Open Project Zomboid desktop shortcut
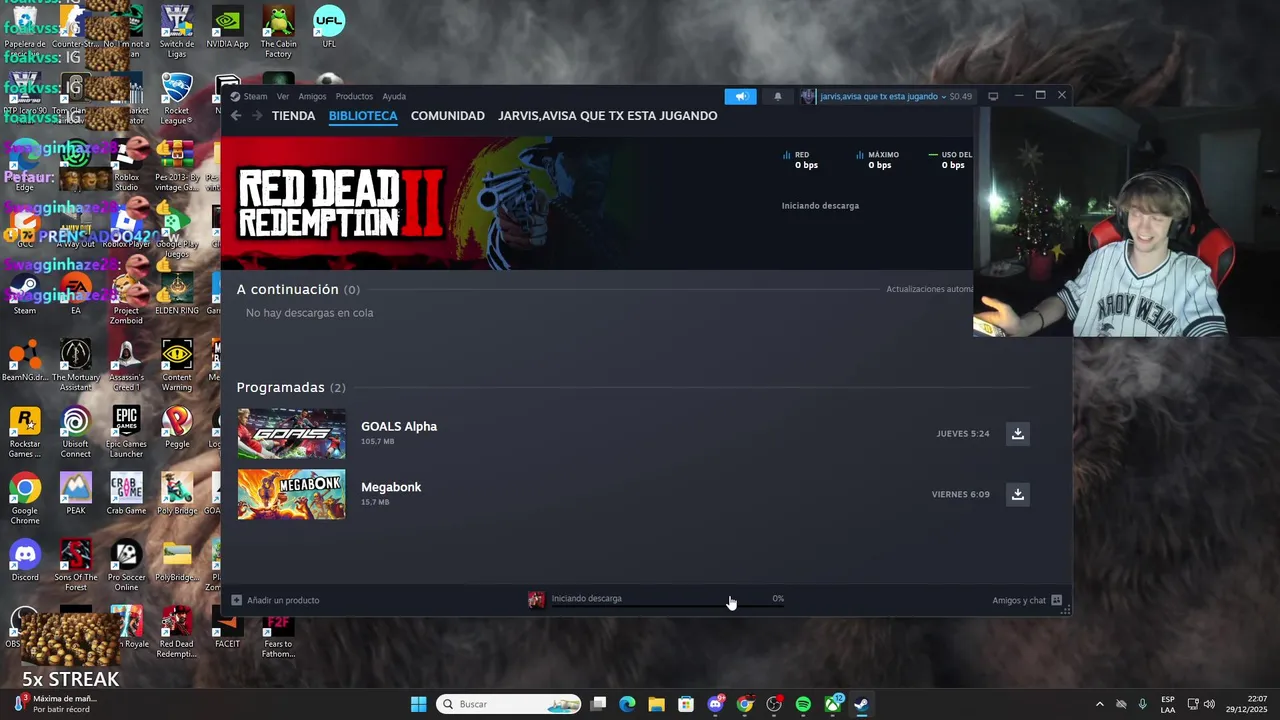This screenshot has width=1280, height=720. pos(126,298)
